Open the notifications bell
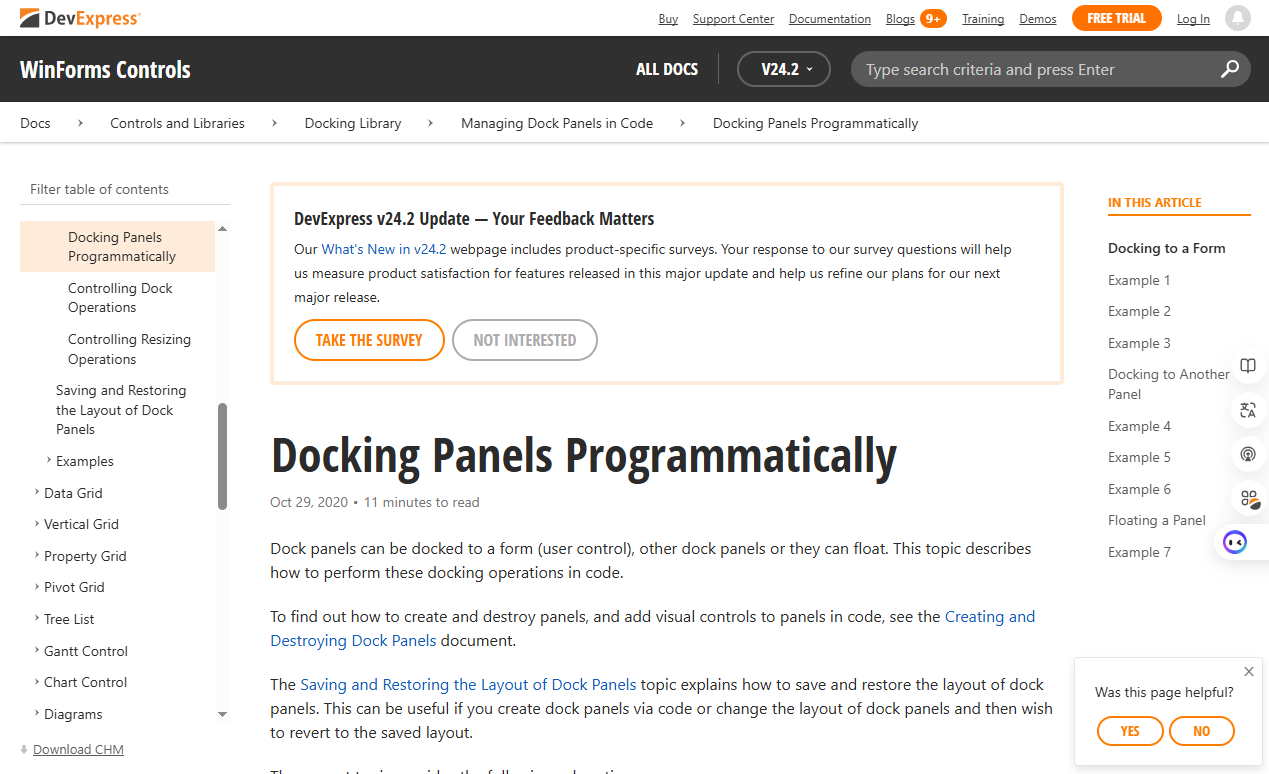The height and width of the screenshot is (774, 1269). 1238,18
